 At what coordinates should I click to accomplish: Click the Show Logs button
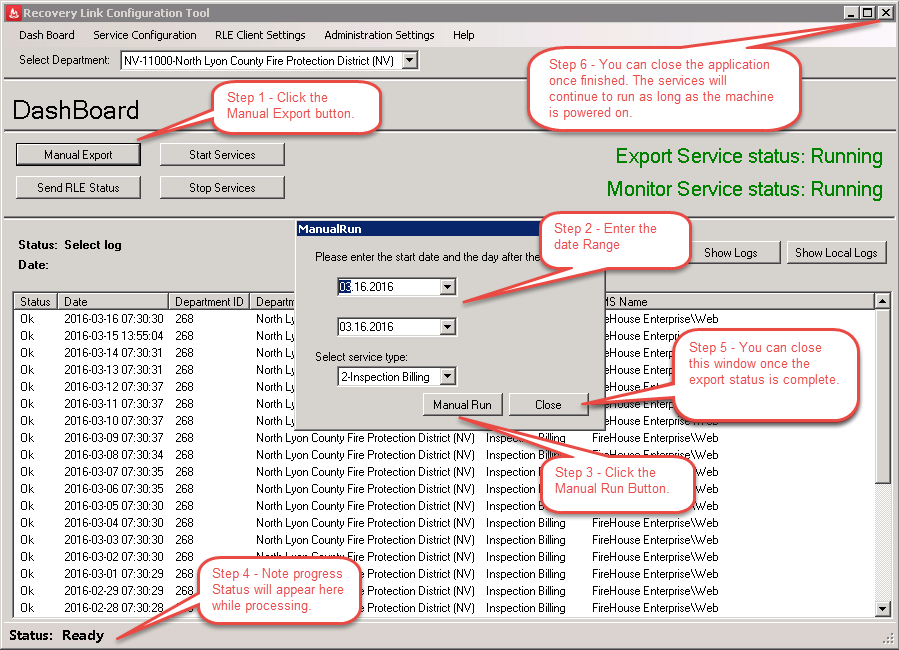[x=731, y=253]
